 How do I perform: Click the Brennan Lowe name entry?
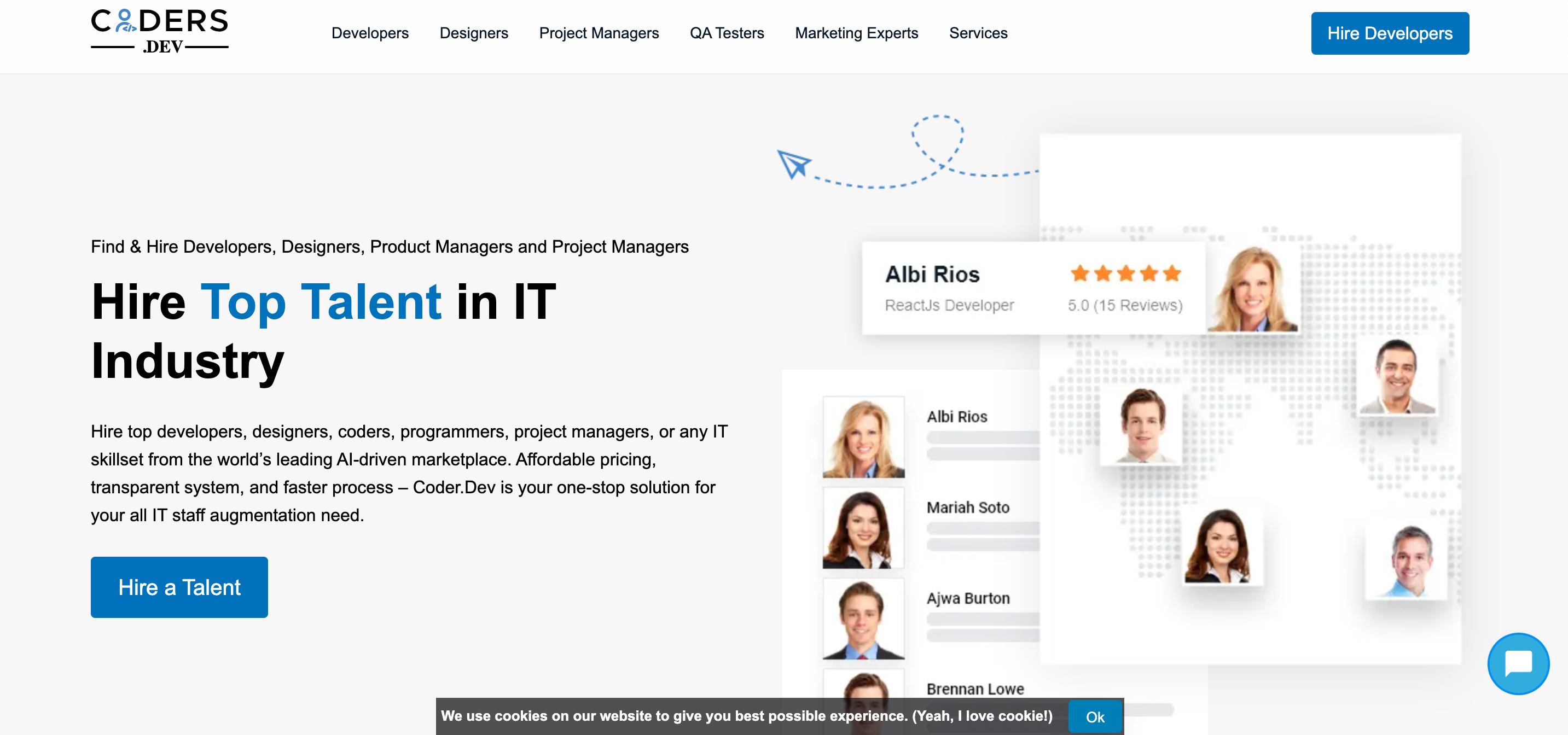tap(974, 689)
